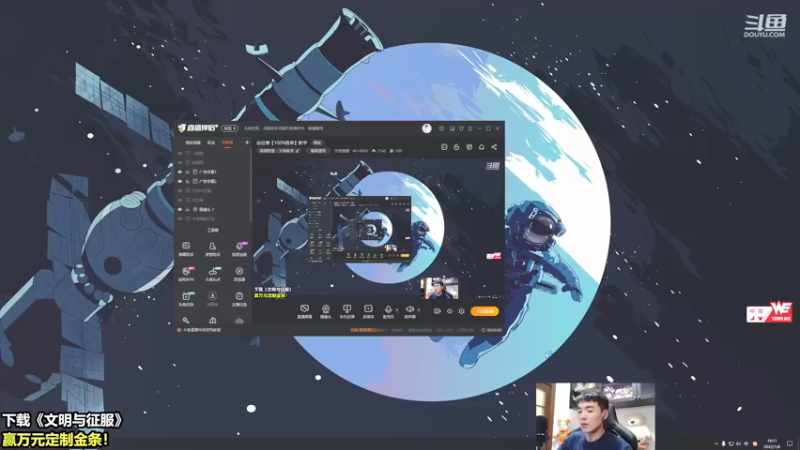Click the cloud-shaped tool at toolbox bottom

point(239,321)
